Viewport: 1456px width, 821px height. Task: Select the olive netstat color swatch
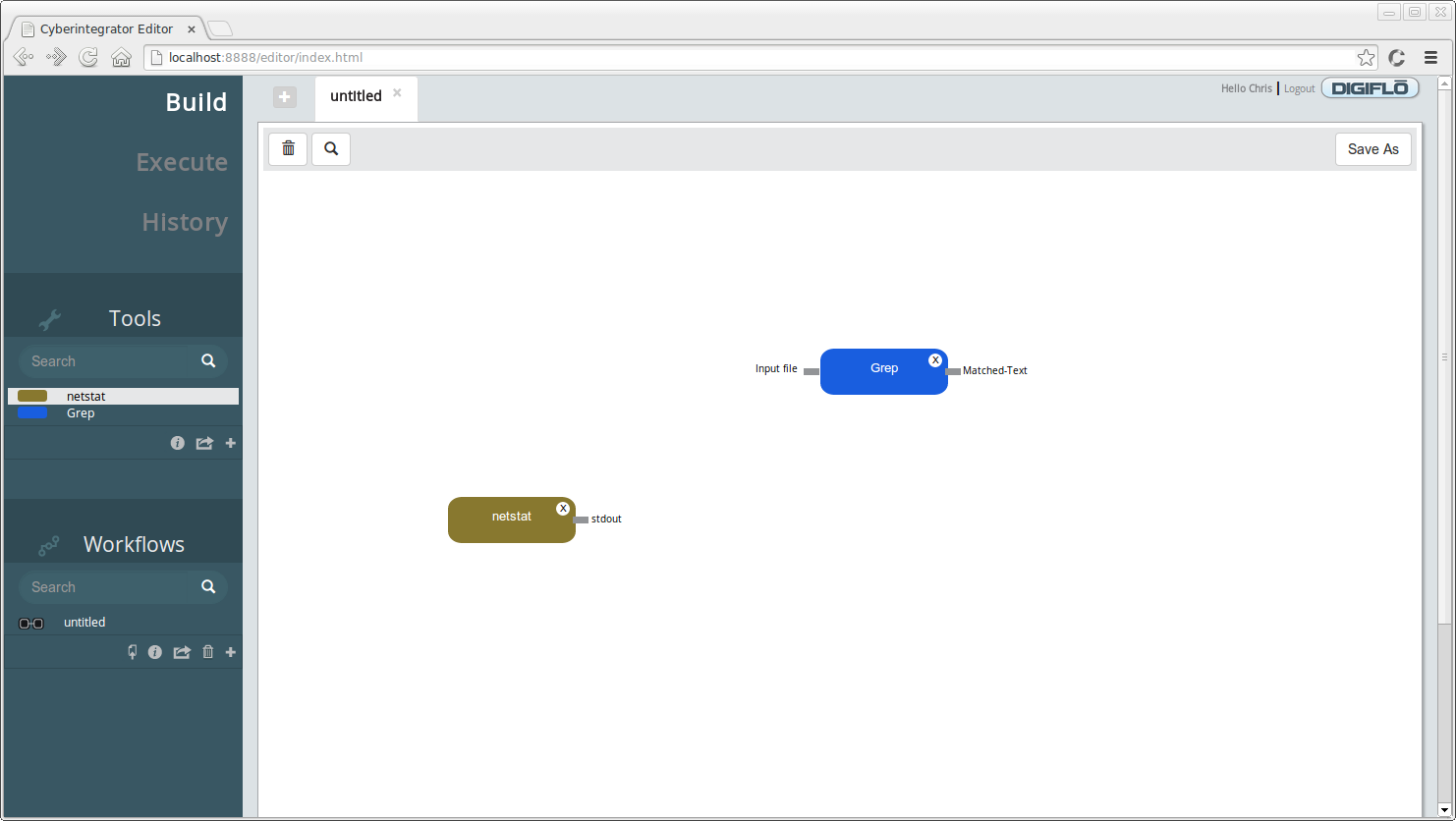click(32, 397)
